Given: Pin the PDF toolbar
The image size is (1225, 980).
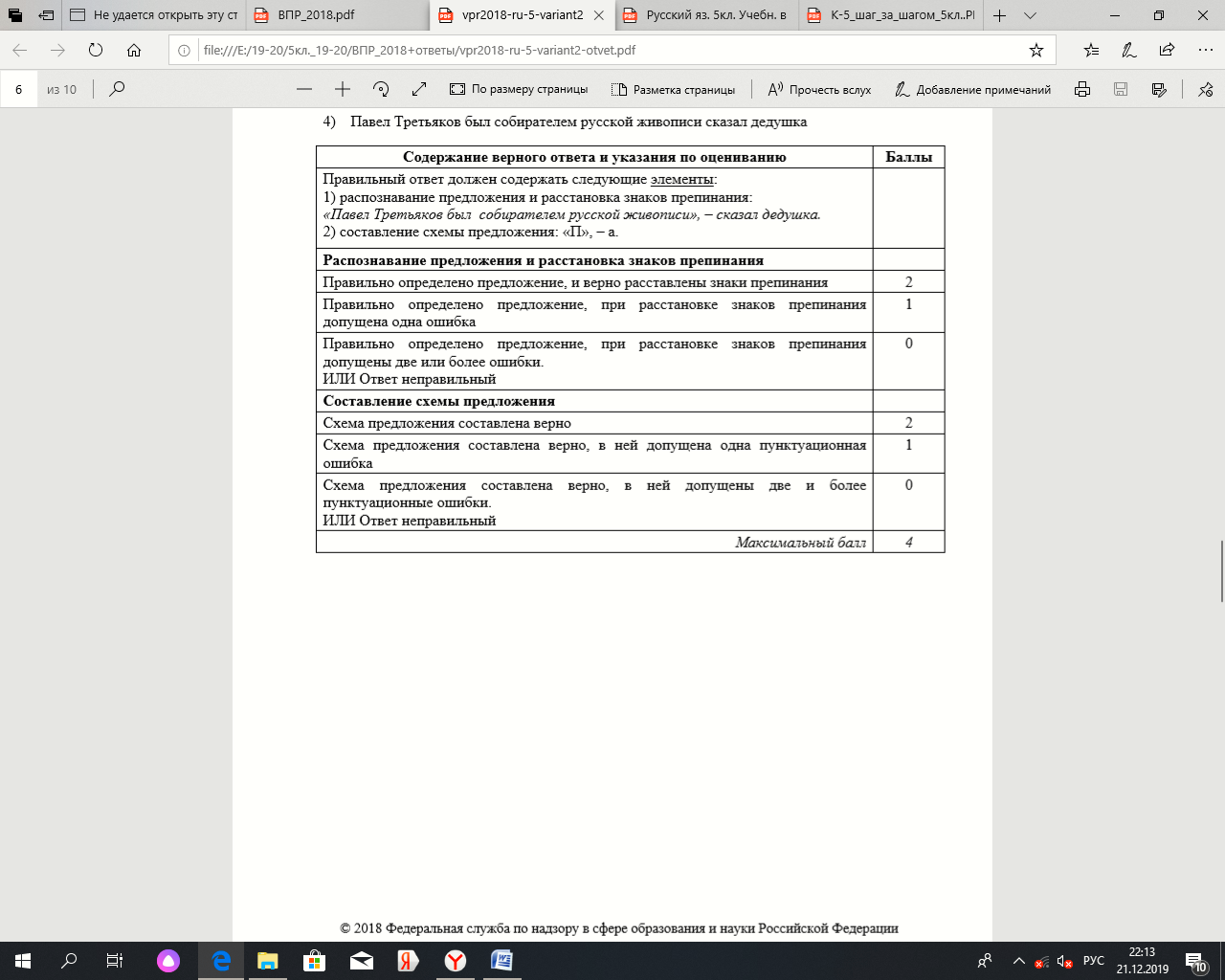Looking at the screenshot, I should (1205, 89).
